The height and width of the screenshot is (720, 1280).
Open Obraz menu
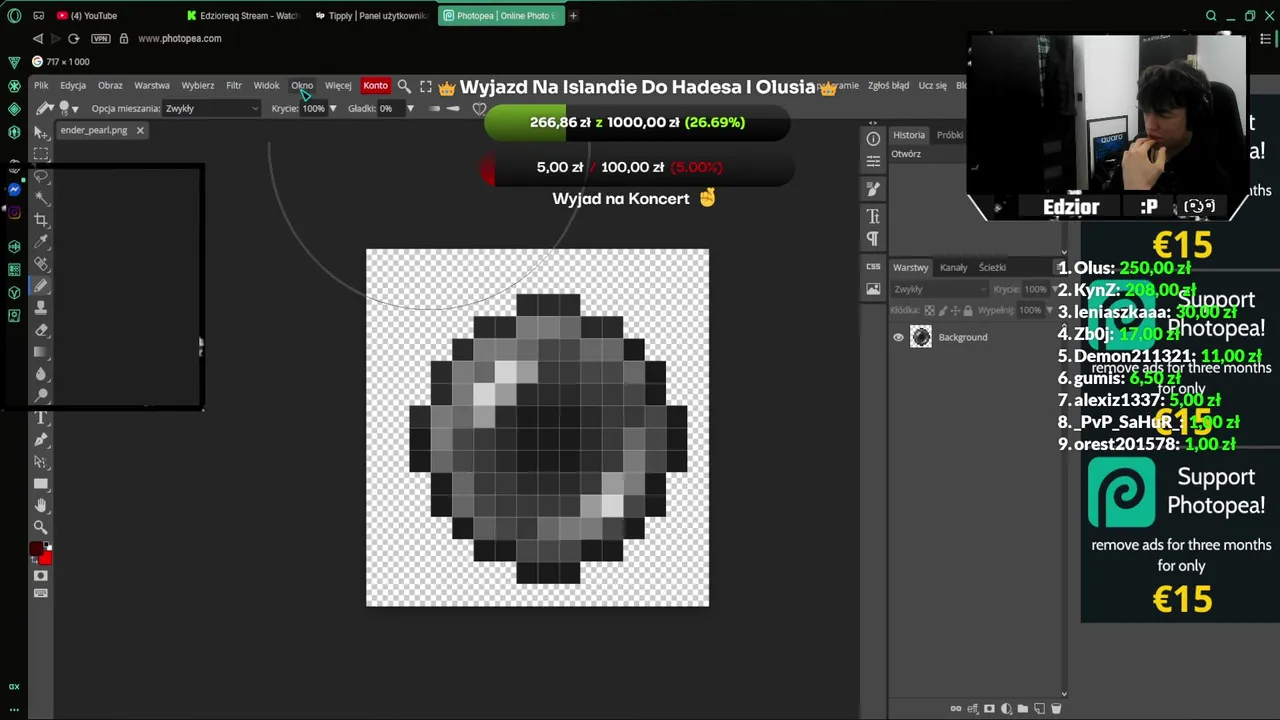[110, 86]
